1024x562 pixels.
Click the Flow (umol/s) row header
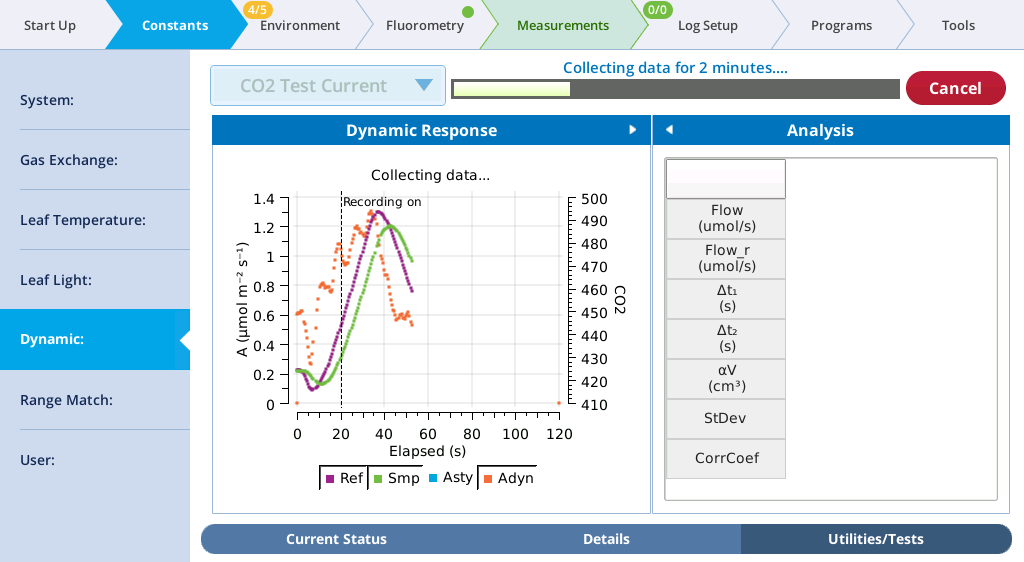click(x=726, y=219)
